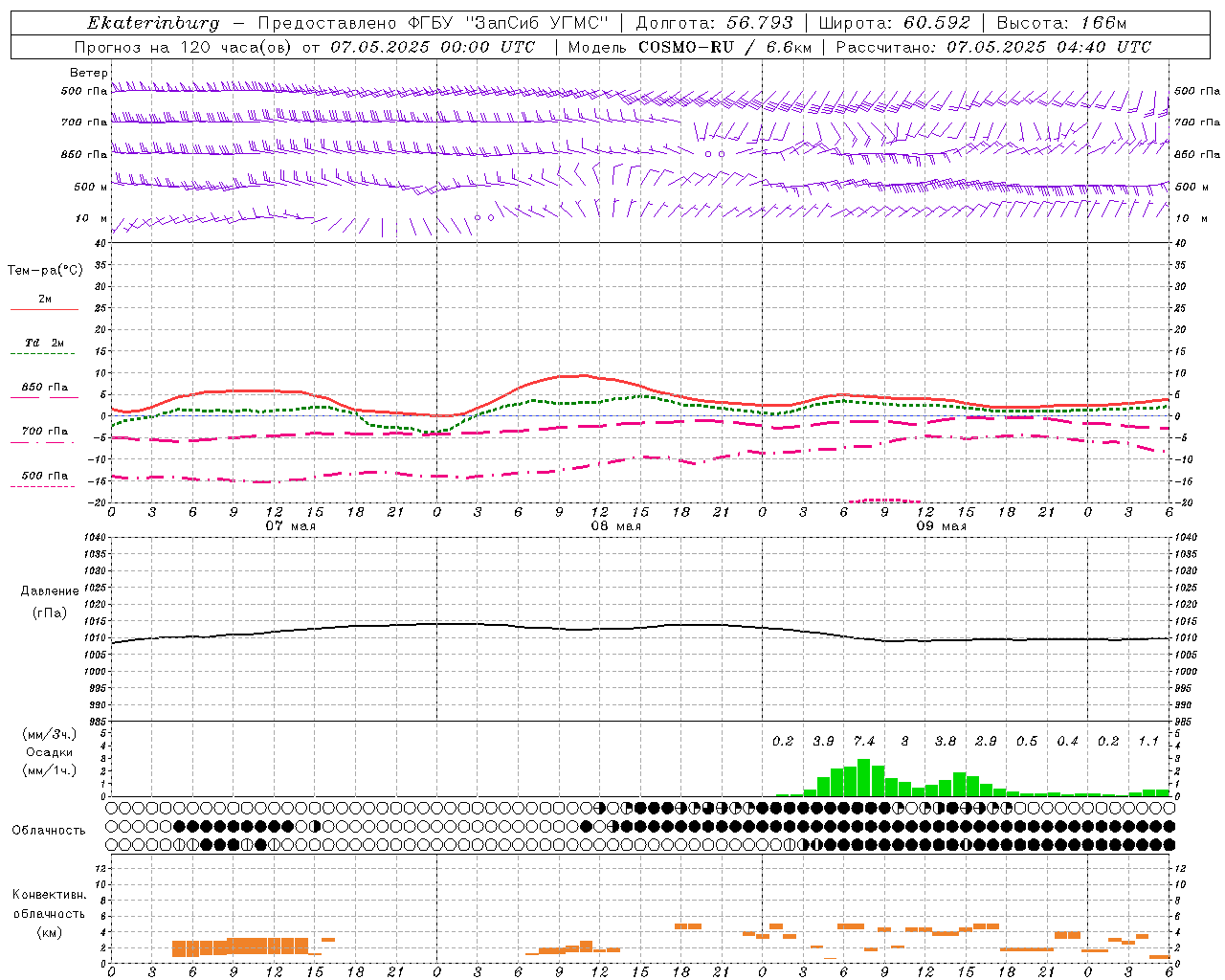Click the "Рассчитано: 07.05.2025 04:40 UTC" timestamp
Viewport: 1225px width, 980px height.
tap(993, 47)
